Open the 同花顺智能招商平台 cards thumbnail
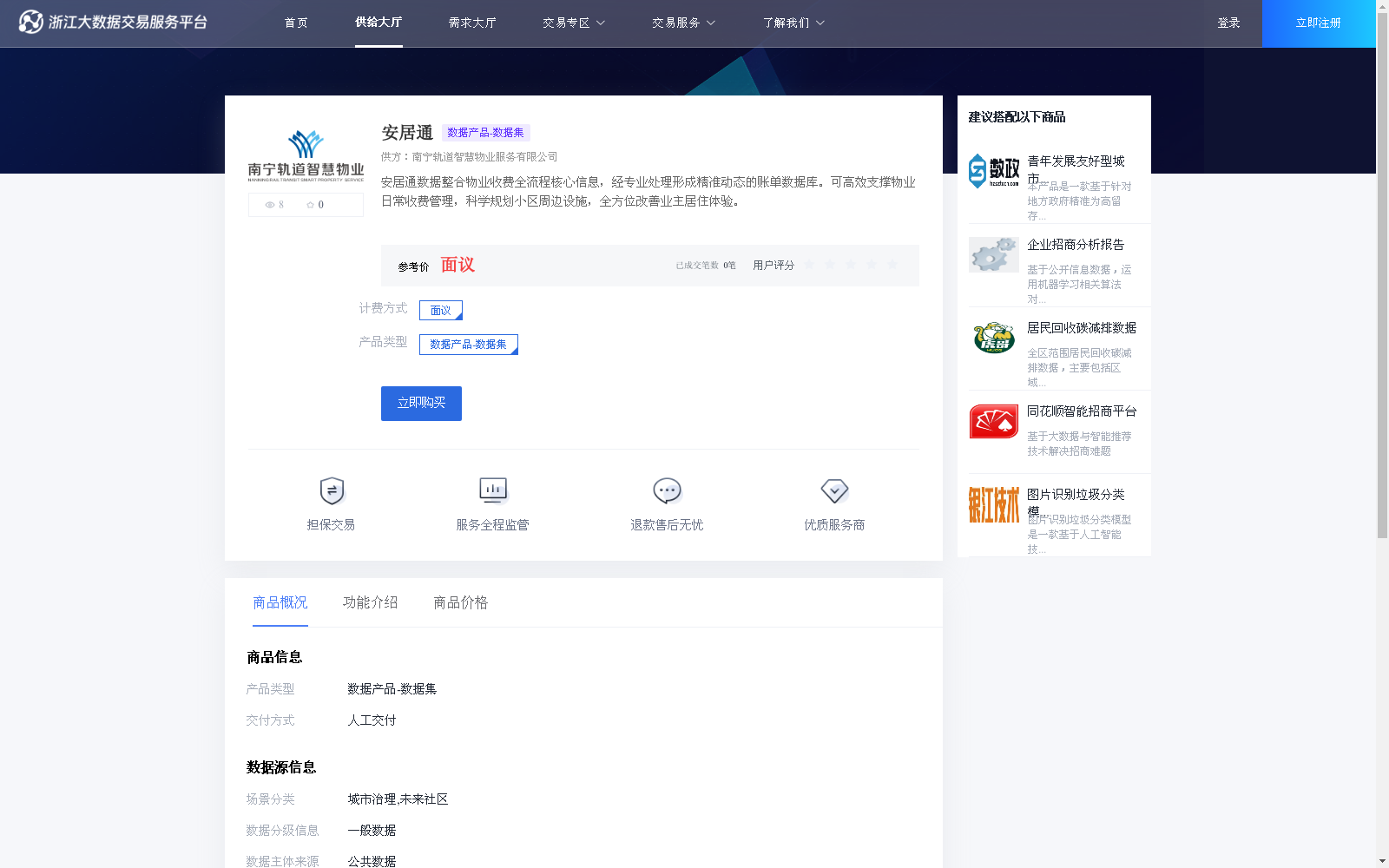This screenshot has width=1389, height=868. [994, 421]
